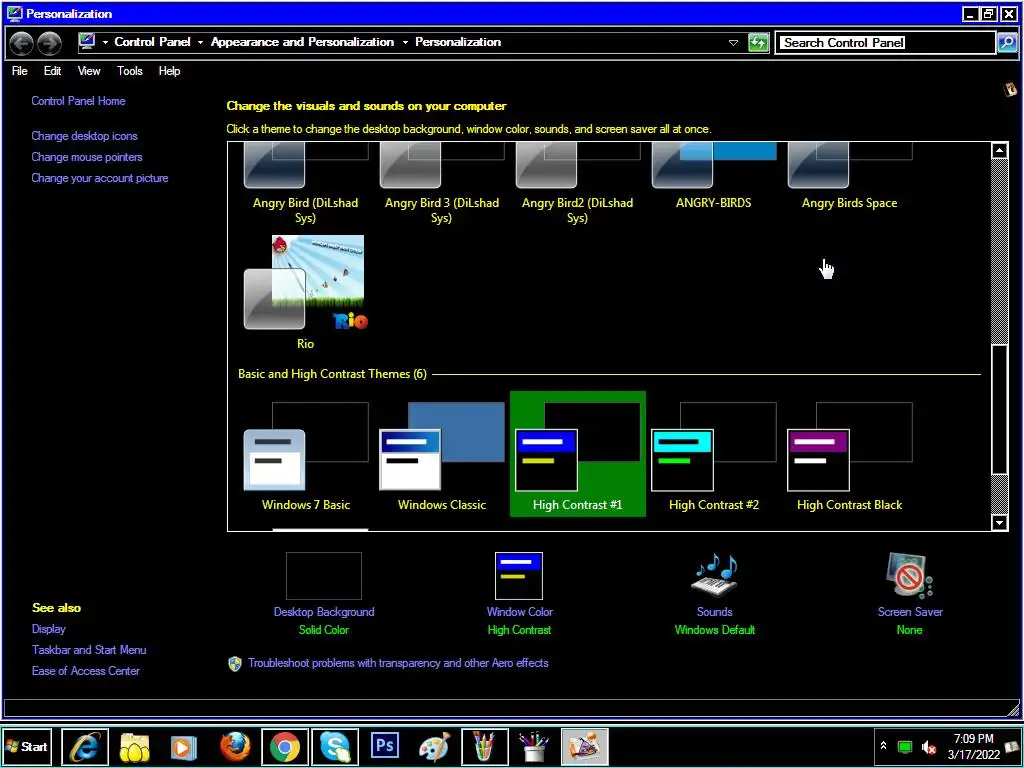
Task: Select the Rio theme
Action: point(306,293)
